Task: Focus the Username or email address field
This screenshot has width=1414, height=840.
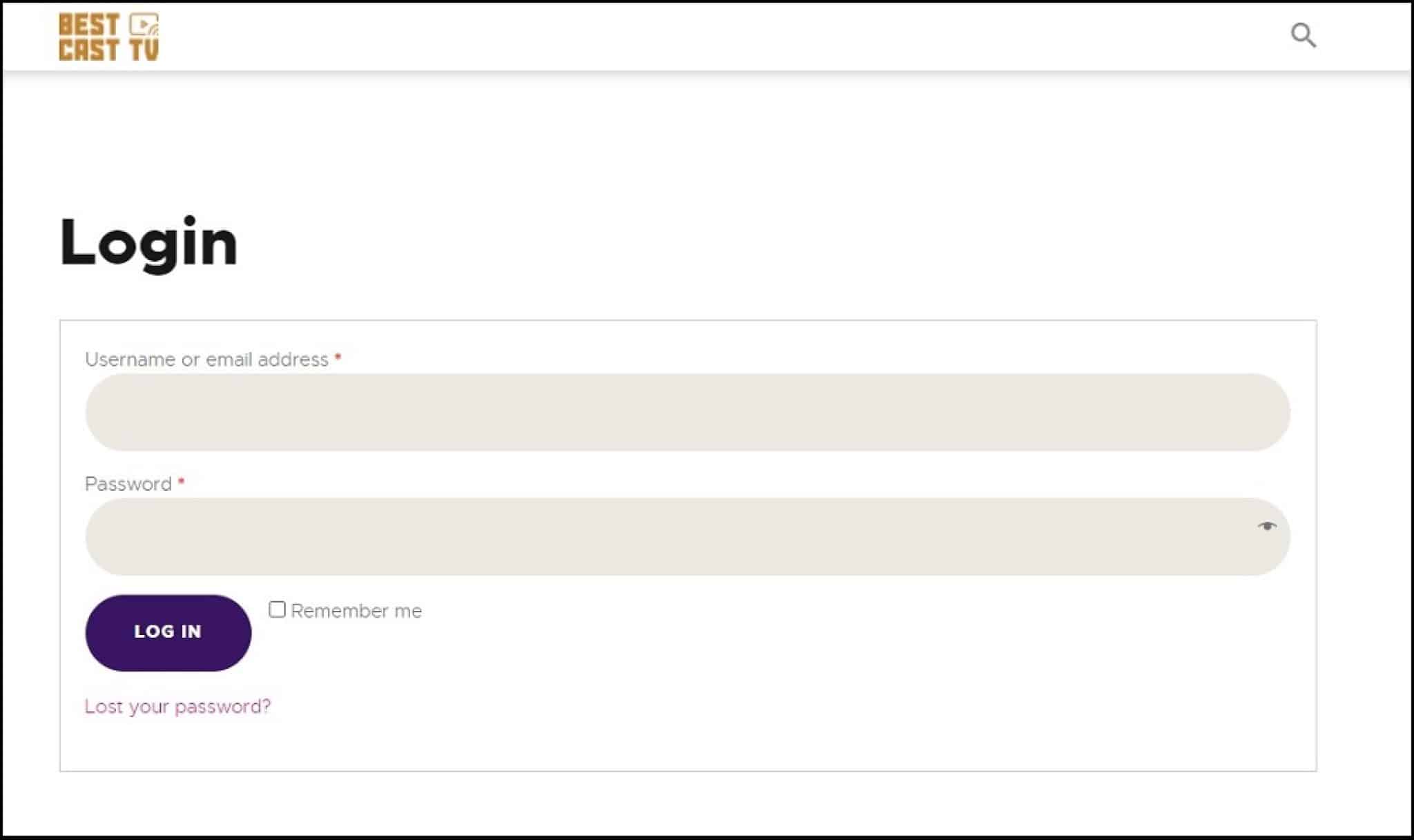Action: 688,412
